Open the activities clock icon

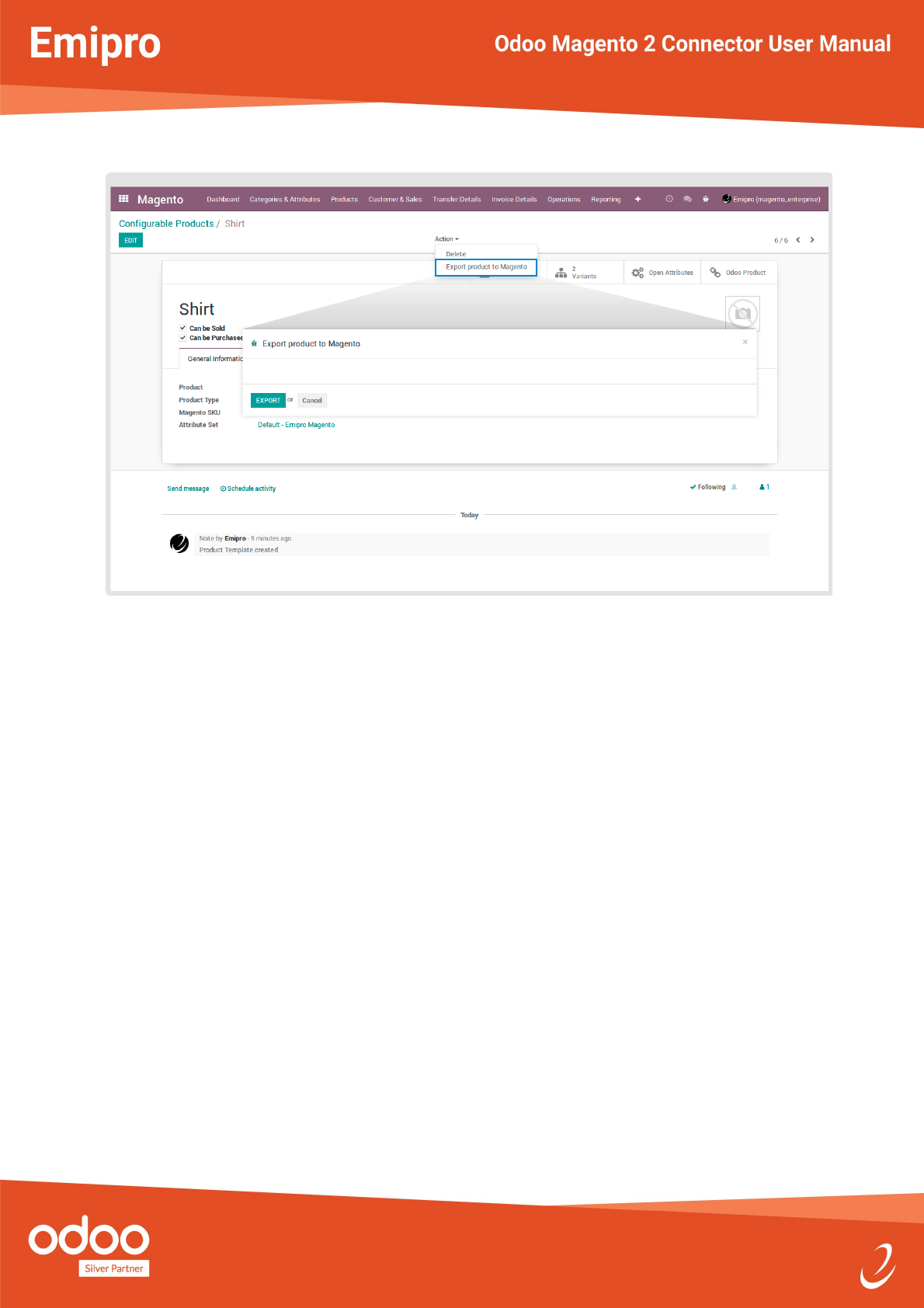pyautogui.click(x=669, y=199)
